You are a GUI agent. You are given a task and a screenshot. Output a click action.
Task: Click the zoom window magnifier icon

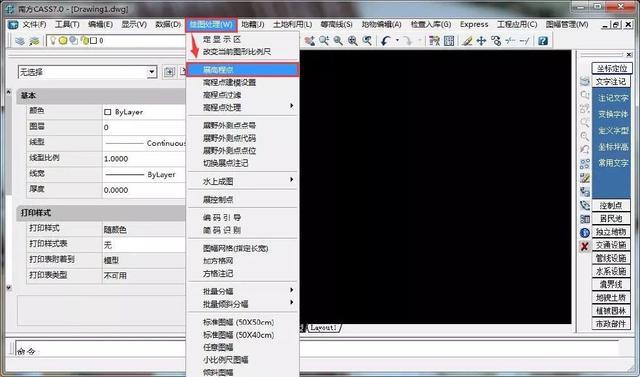(338, 40)
